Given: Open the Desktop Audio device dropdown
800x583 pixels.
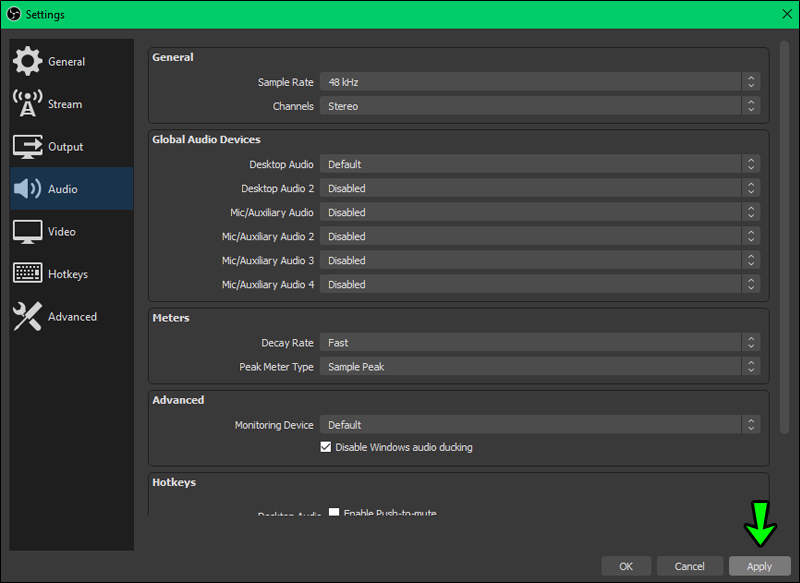Looking at the screenshot, I should coord(539,164).
